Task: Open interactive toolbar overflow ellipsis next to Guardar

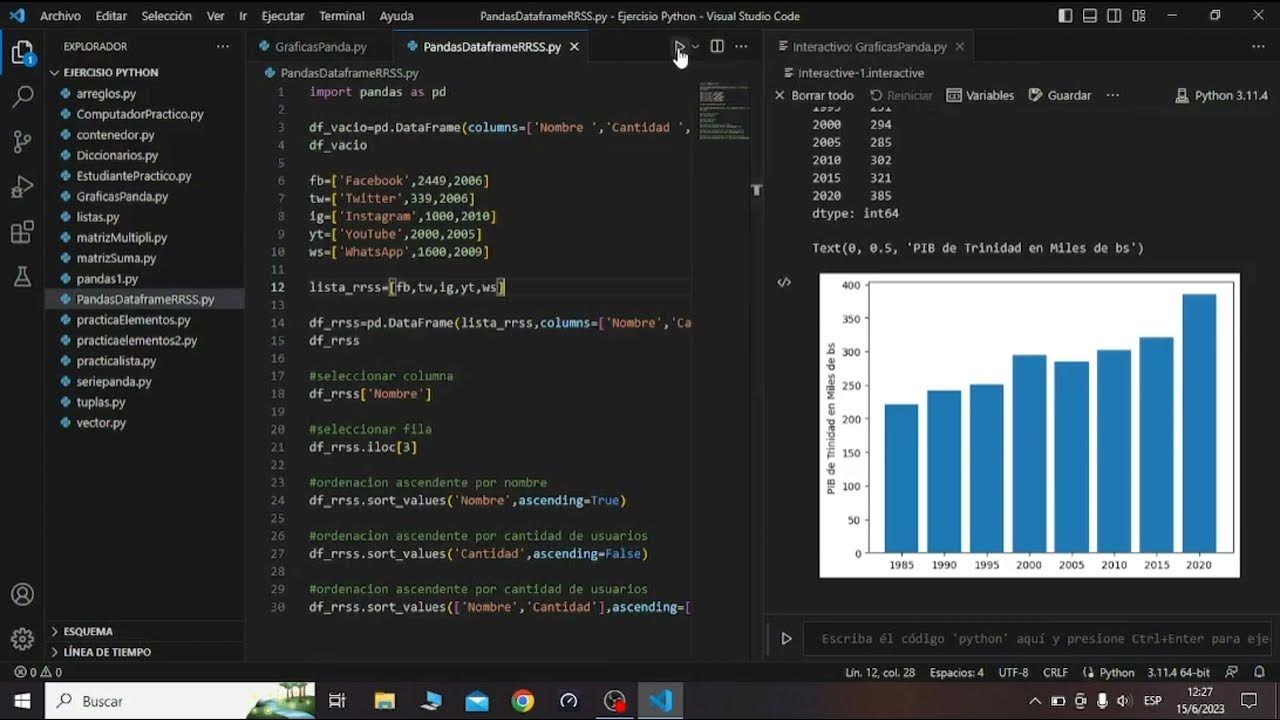Action: pyautogui.click(x=1112, y=96)
